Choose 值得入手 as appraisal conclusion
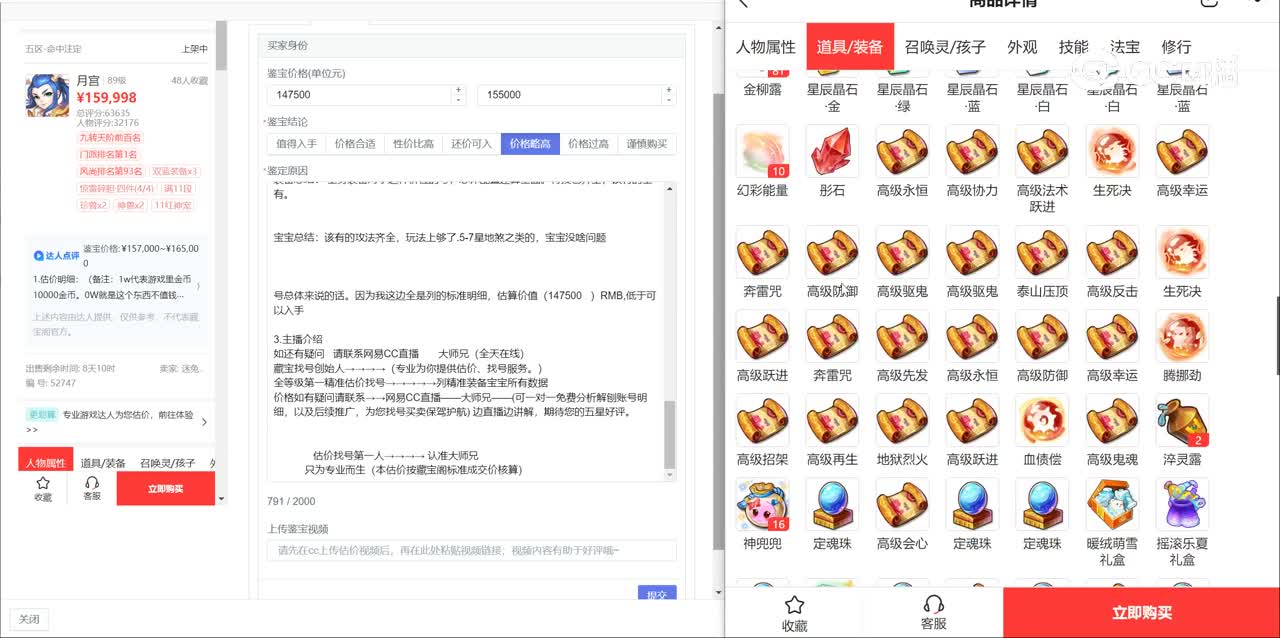 click(x=296, y=144)
